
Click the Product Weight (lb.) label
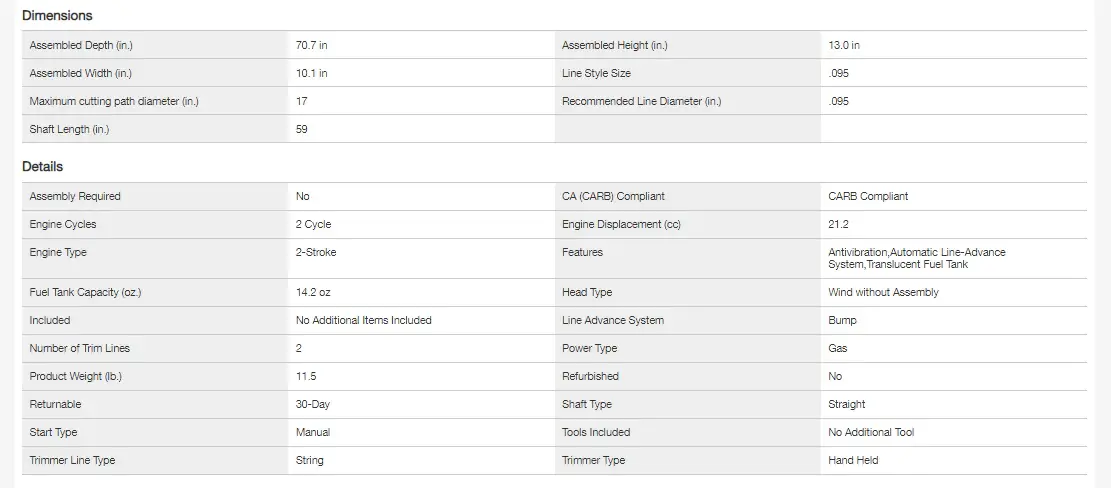tap(76, 376)
